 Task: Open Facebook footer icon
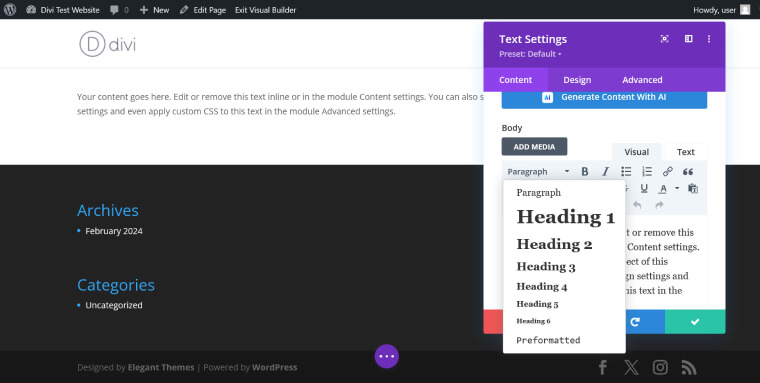602,367
